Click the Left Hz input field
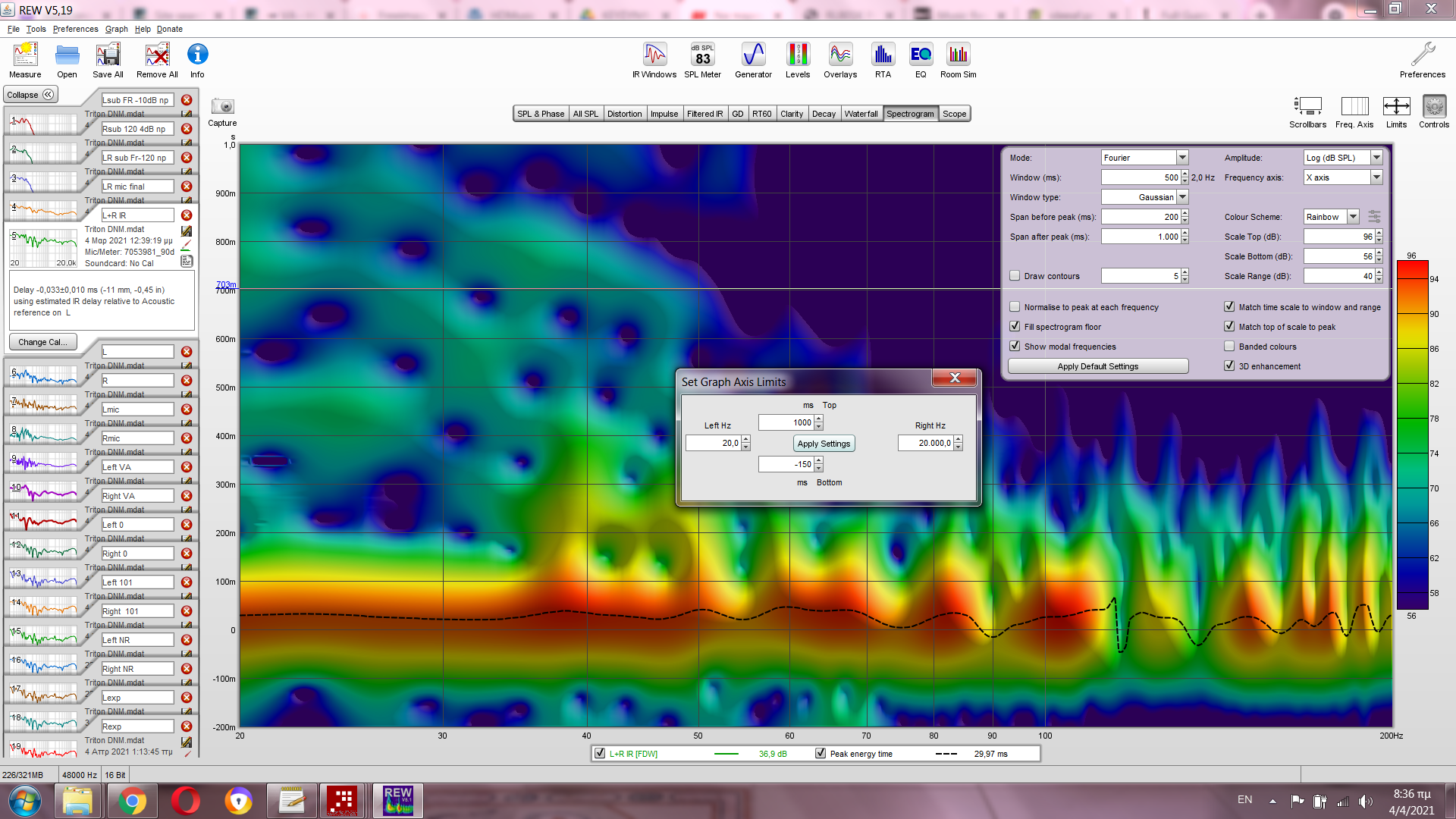Image resolution: width=1456 pixels, height=819 pixels. (x=713, y=443)
